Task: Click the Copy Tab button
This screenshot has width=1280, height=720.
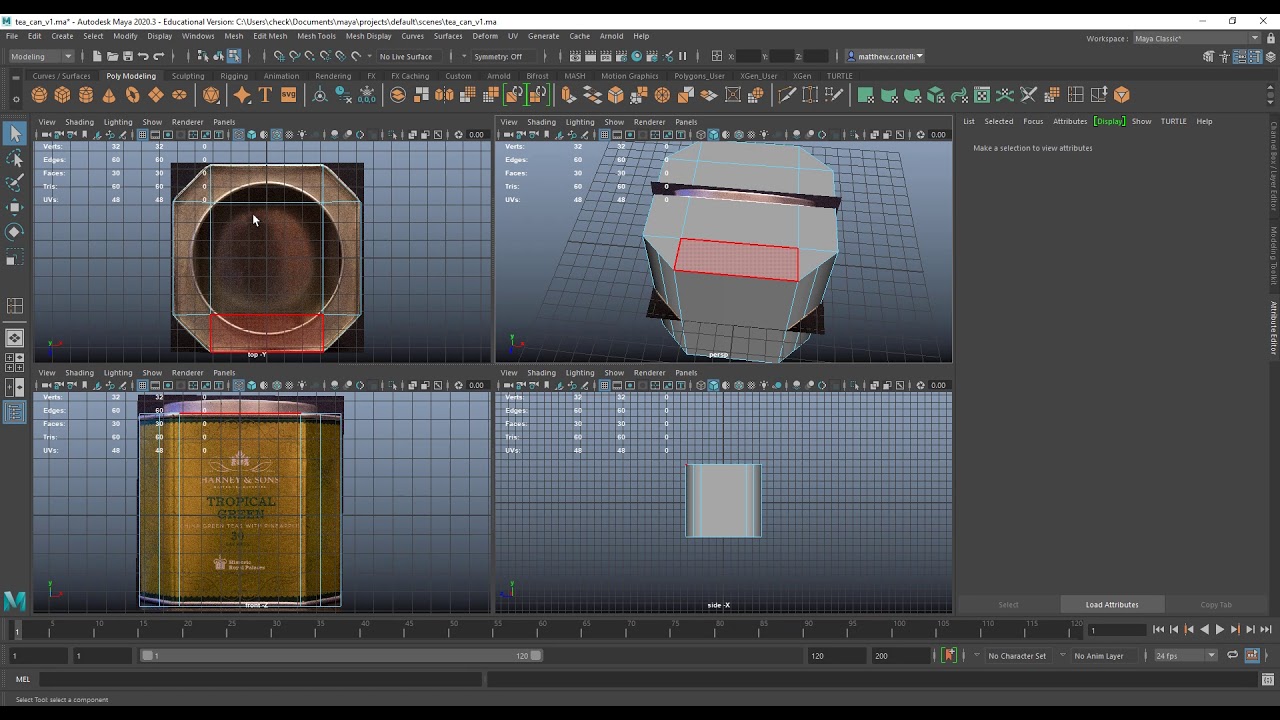Action: 1216,604
